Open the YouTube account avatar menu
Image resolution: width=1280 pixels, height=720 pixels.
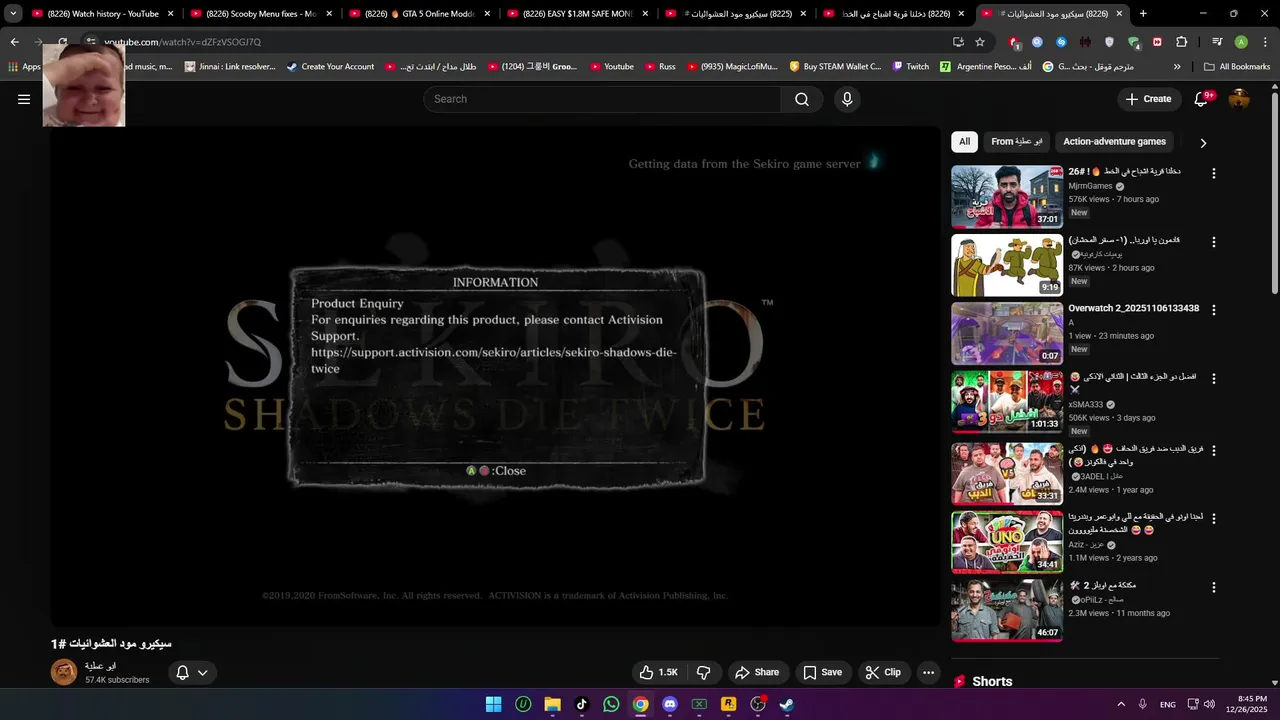pos(1240,99)
